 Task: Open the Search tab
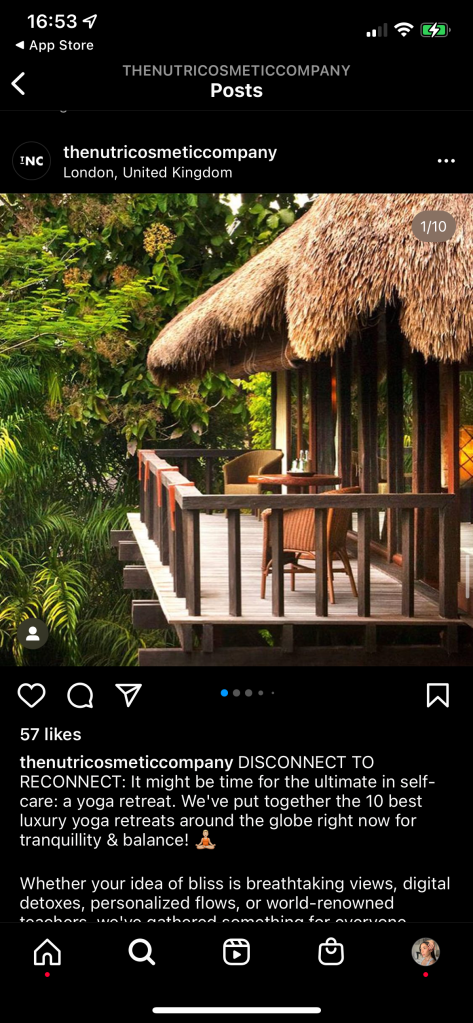click(x=142, y=953)
